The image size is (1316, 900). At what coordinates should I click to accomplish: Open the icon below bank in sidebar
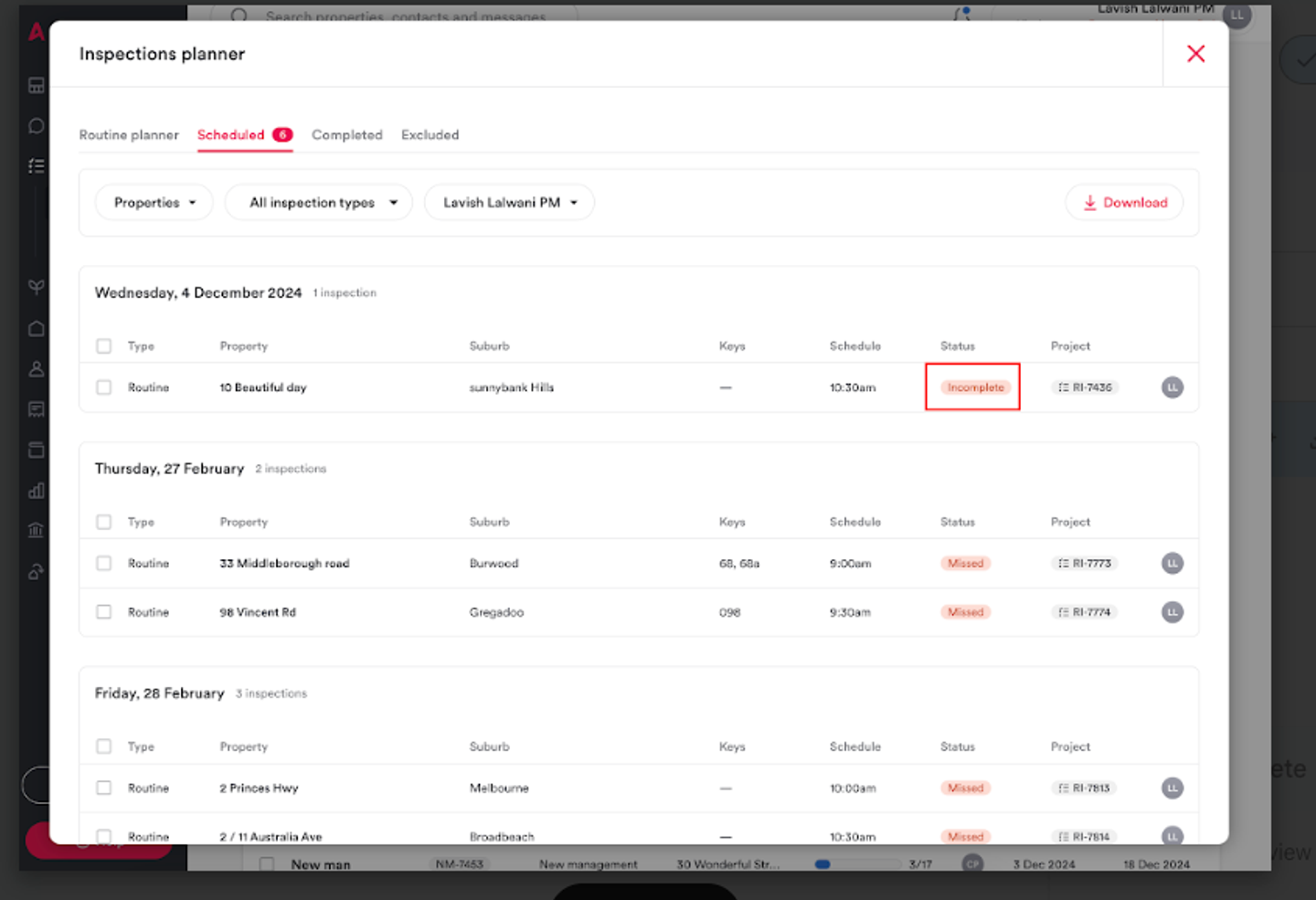tap(37, 572)
